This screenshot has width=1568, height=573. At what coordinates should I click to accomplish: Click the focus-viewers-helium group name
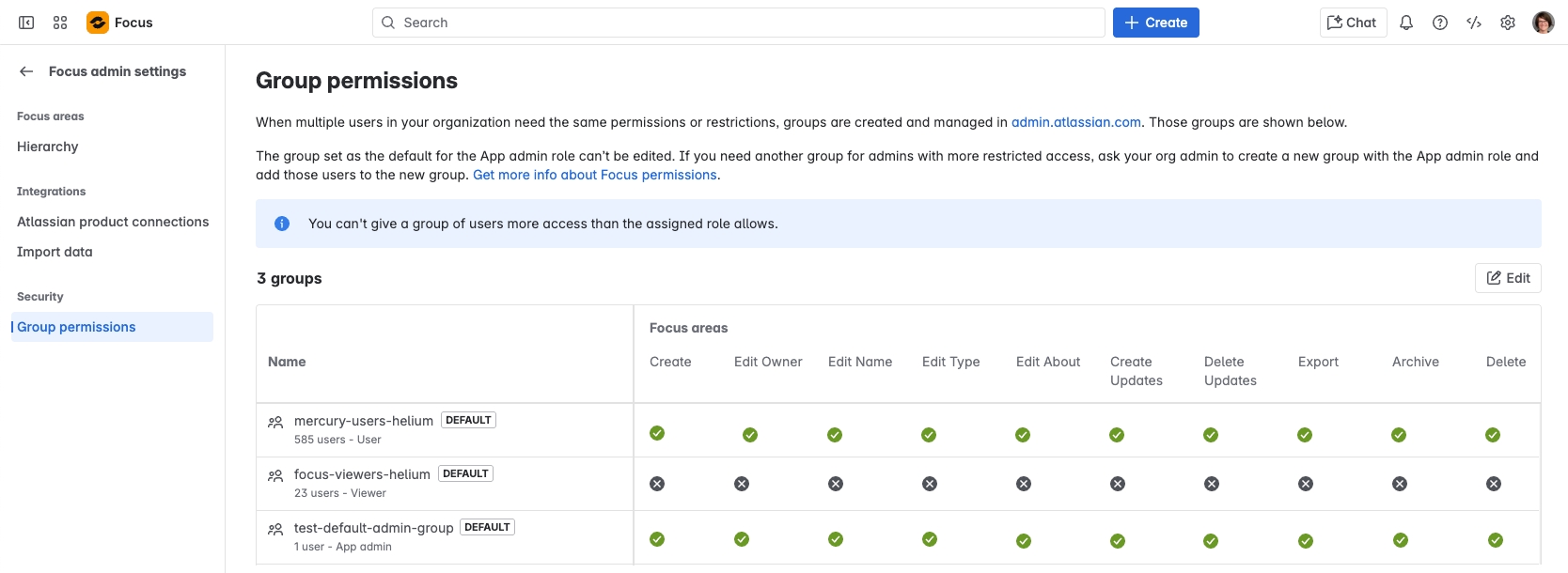[x=362, y=474]
